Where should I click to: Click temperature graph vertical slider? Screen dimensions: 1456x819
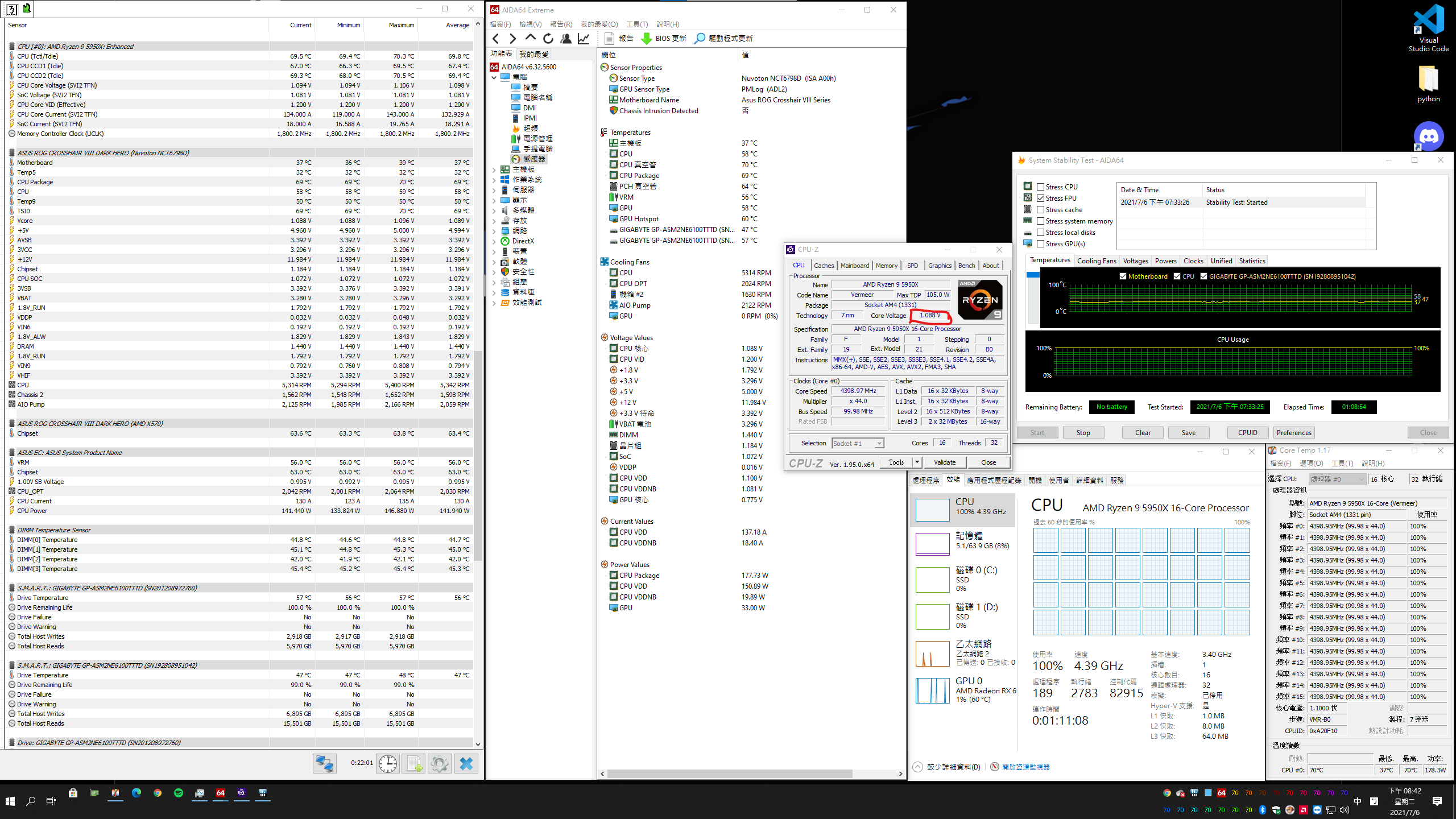1033,274
